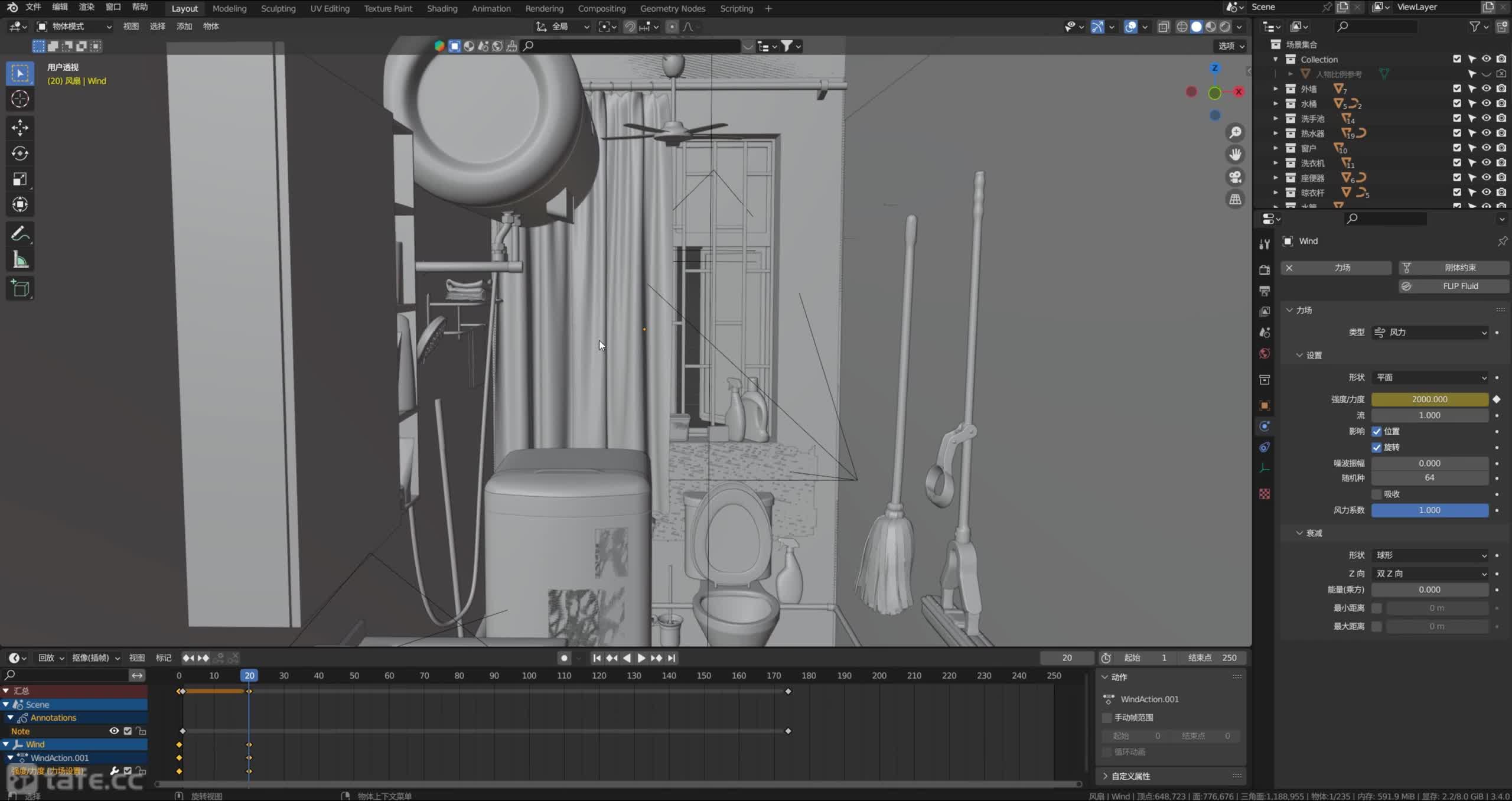Viewport: 1512px width, 801px height.
Task: Open the 添加 (Add) viewport menu
Action: 184,27
